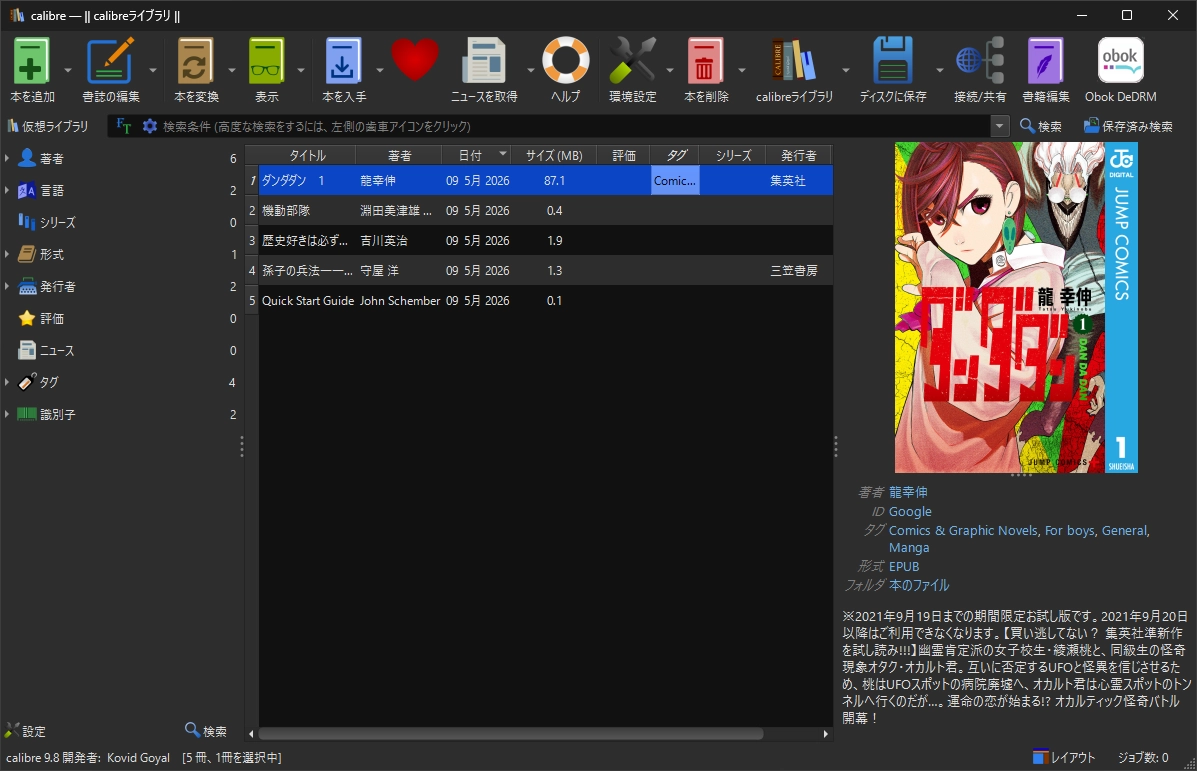Select the 歴史好きは必ず book row
Image resolution: width=1197 pixels, height=771 pixels.
point(545,240)
